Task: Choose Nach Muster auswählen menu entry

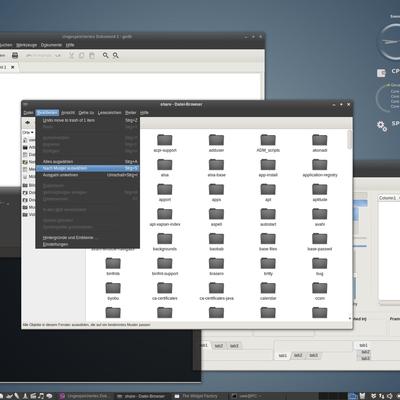Action: point(88,168)
